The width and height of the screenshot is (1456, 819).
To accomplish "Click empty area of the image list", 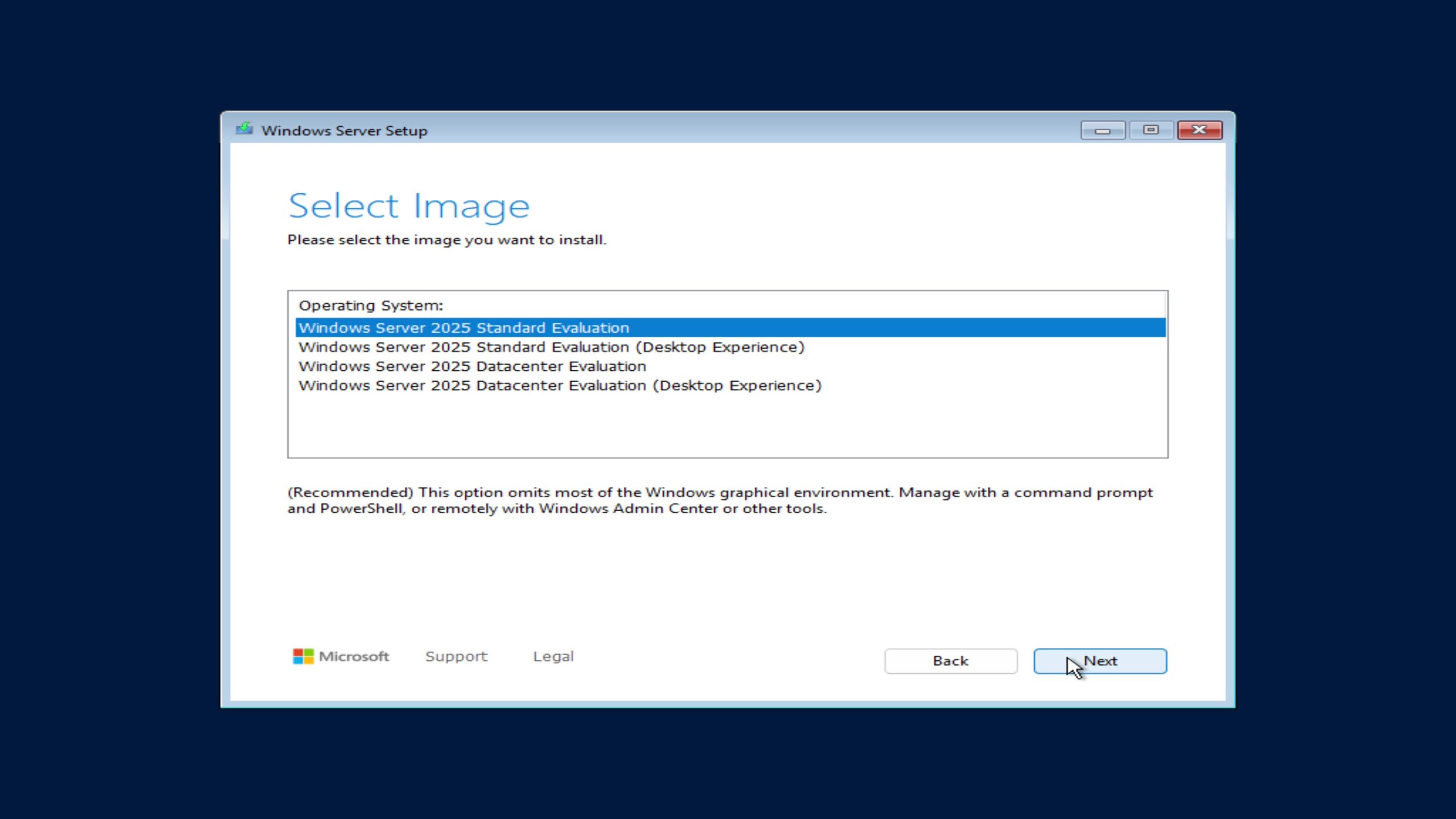I will (728, 427).
